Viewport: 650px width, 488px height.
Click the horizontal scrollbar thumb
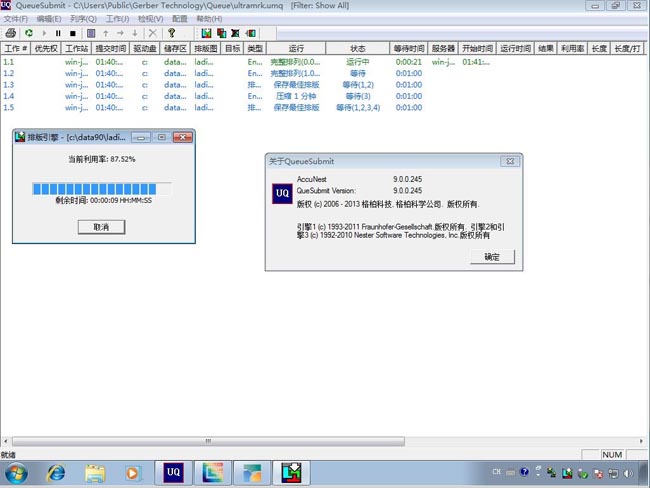click(208, 441)
